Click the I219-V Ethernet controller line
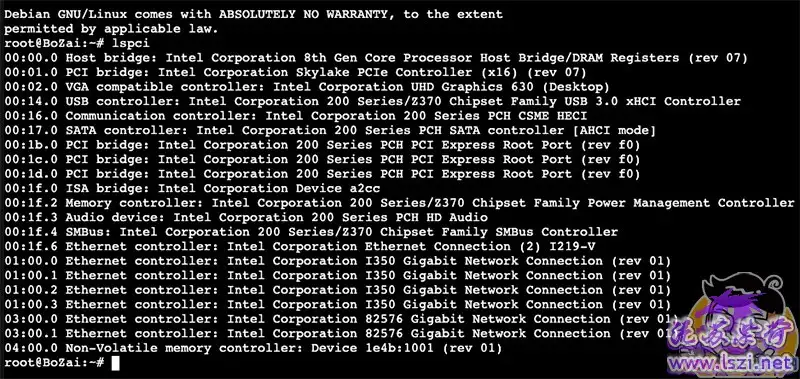Screen dimensions: 800x379 tap(300, 247)
